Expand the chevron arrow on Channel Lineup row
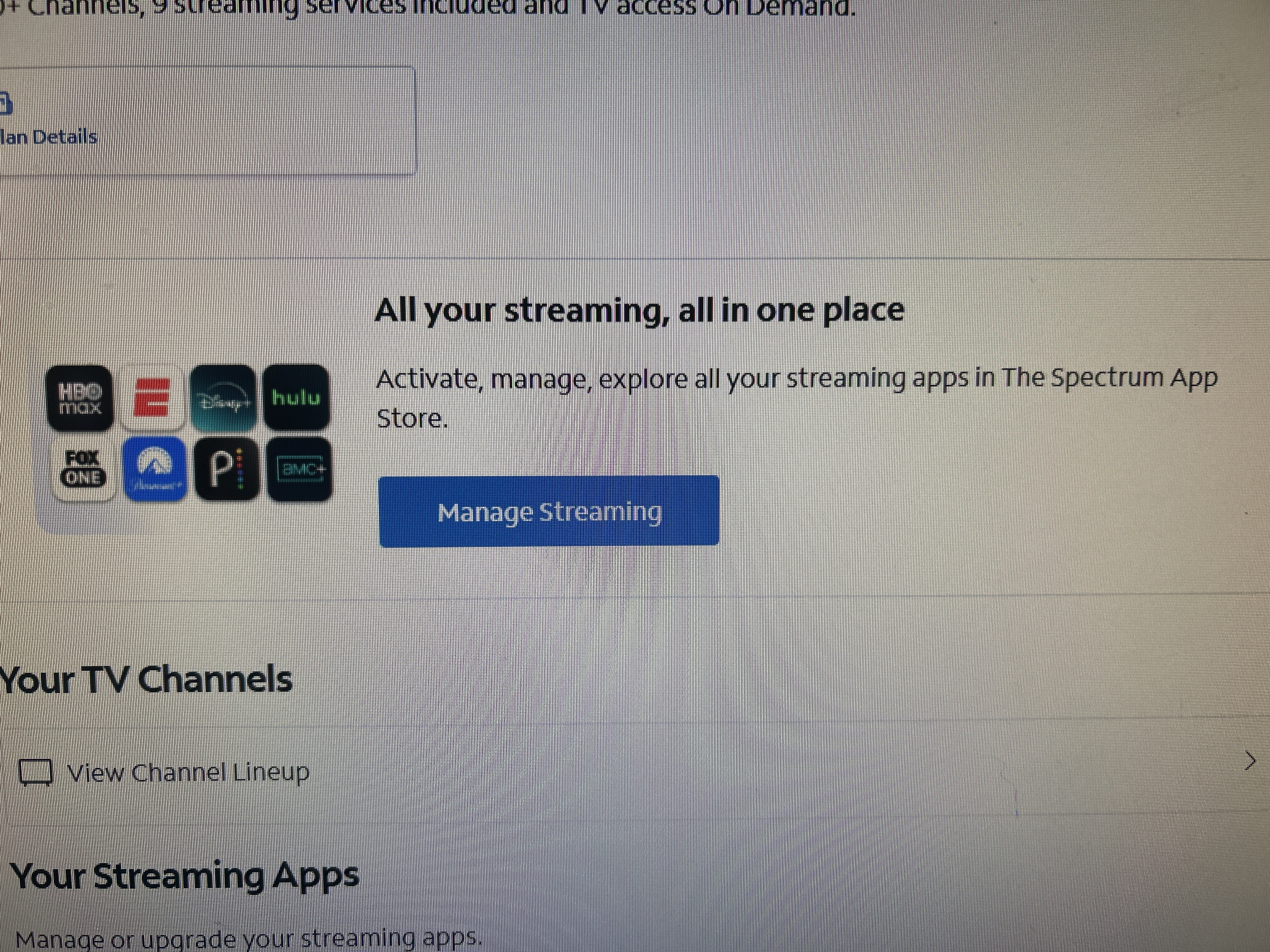The height and width of the screenshot is (952, 1270). (x=1250, y=761)
